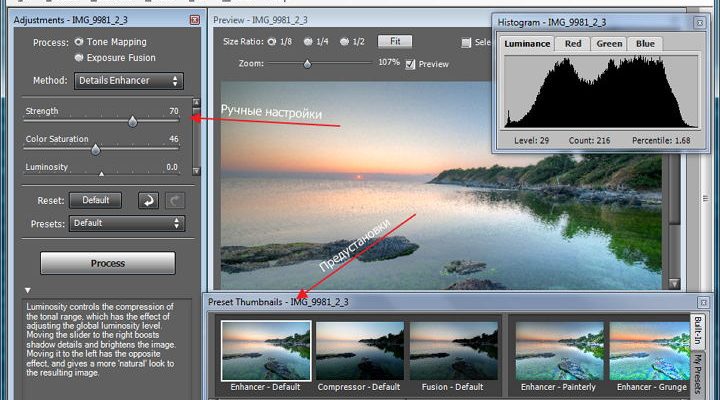Switch to the Red histogram tab
This screenshot has width=720, height=400.
tap(573, 44)
